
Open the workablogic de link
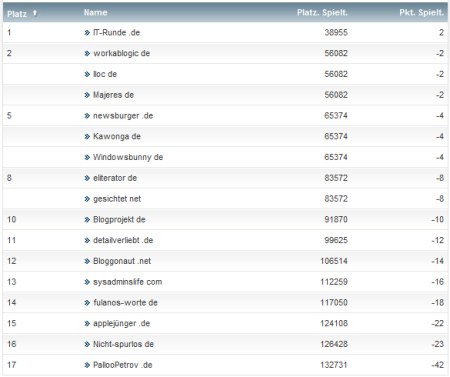point(121,53)
